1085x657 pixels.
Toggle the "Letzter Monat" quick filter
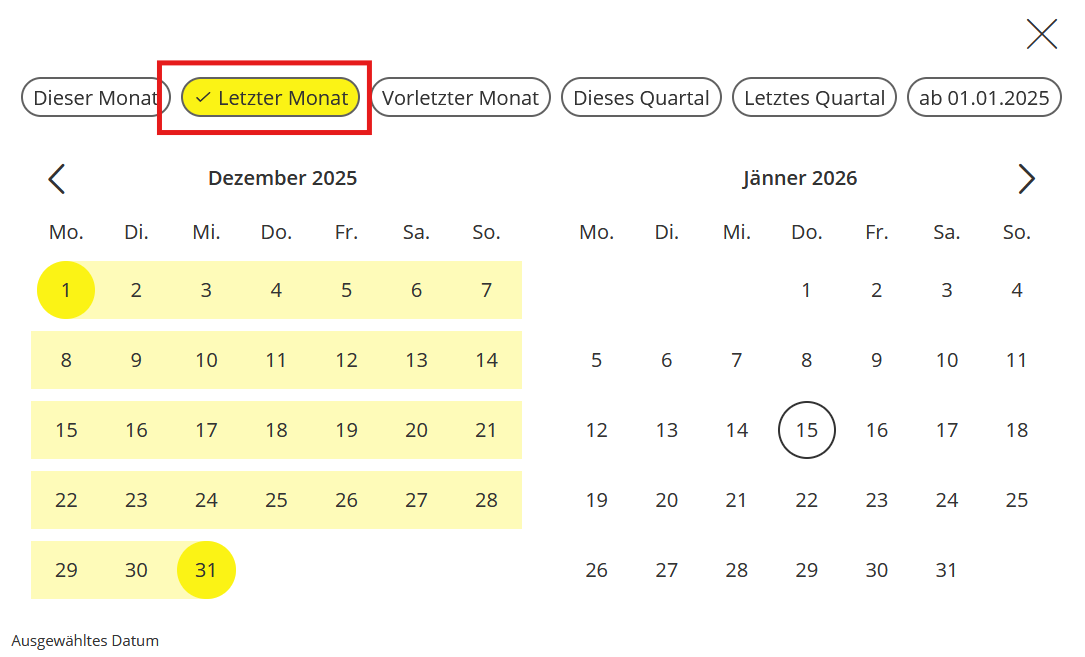pos(271,98)
